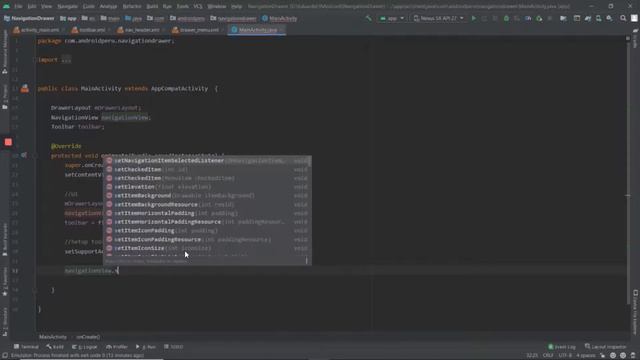Click the onCreate() breadcrumb below the editor
640x360 pixels.
(88, 337)
